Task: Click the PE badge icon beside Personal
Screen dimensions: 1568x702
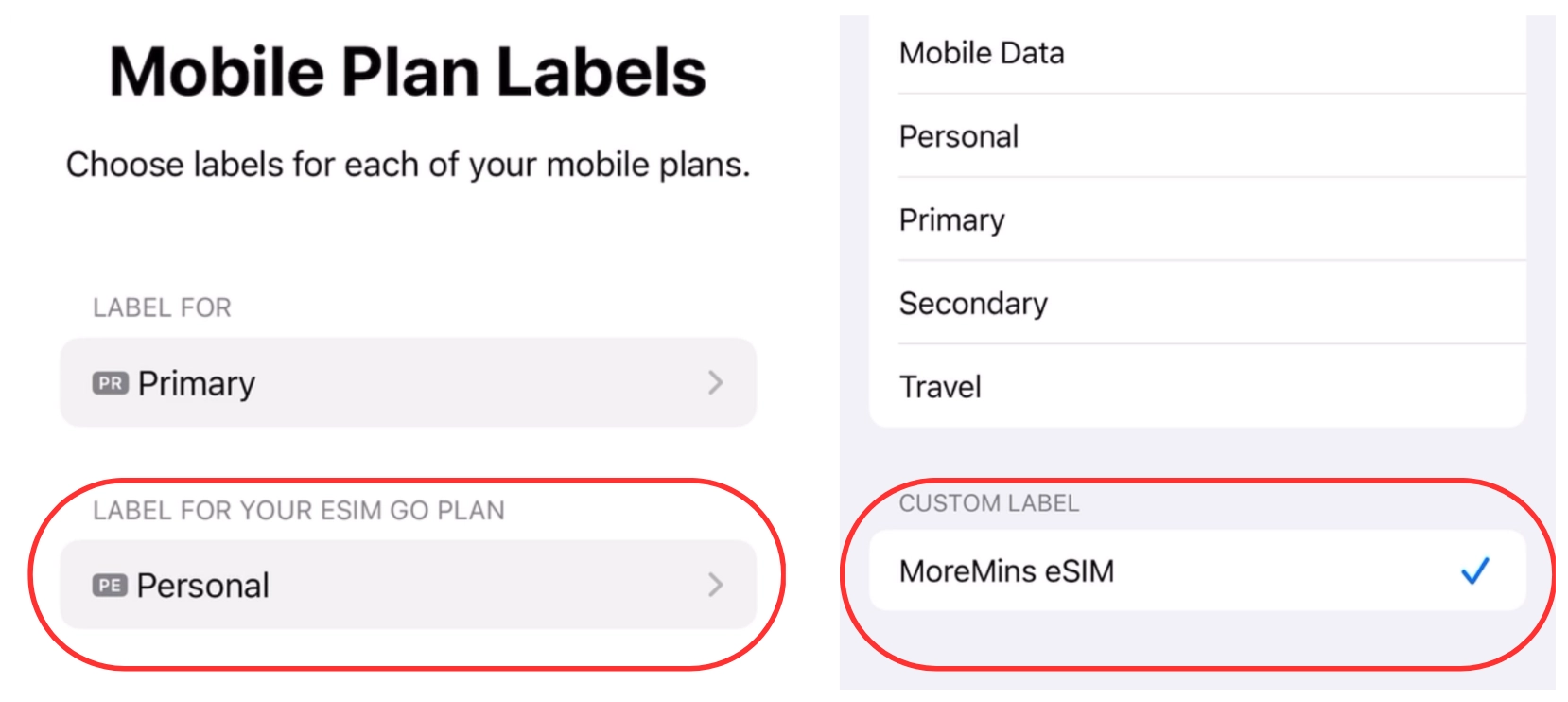Action: click(x=110, y=586)
